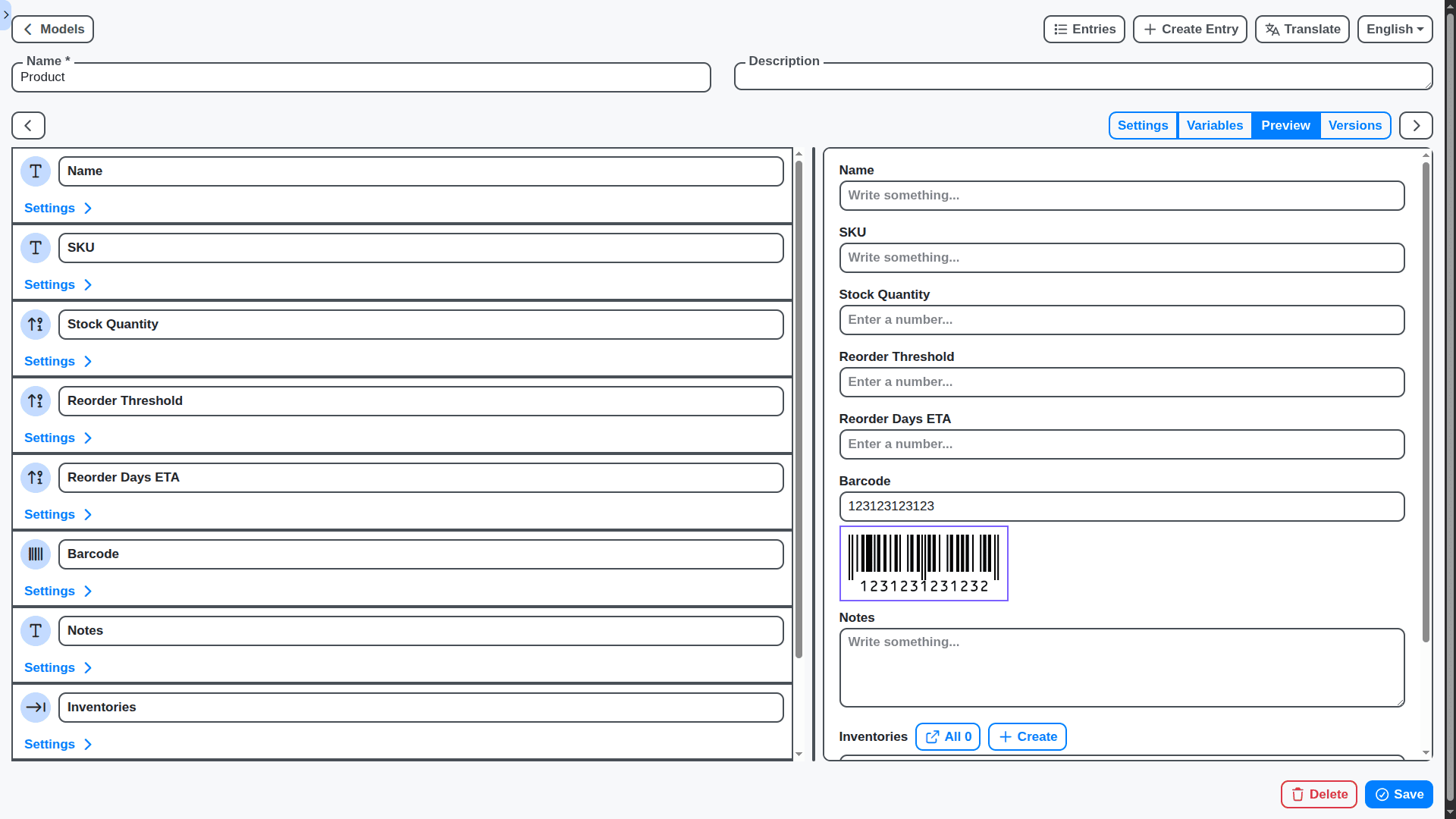Delete the Product model

coord(1319,794)
